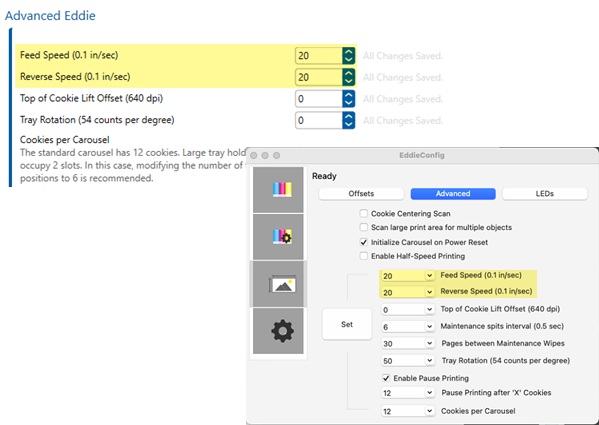Select the cartridge settings gear icon in sidebar
This screenshot has width=599, height=425.
pos(278,237)
